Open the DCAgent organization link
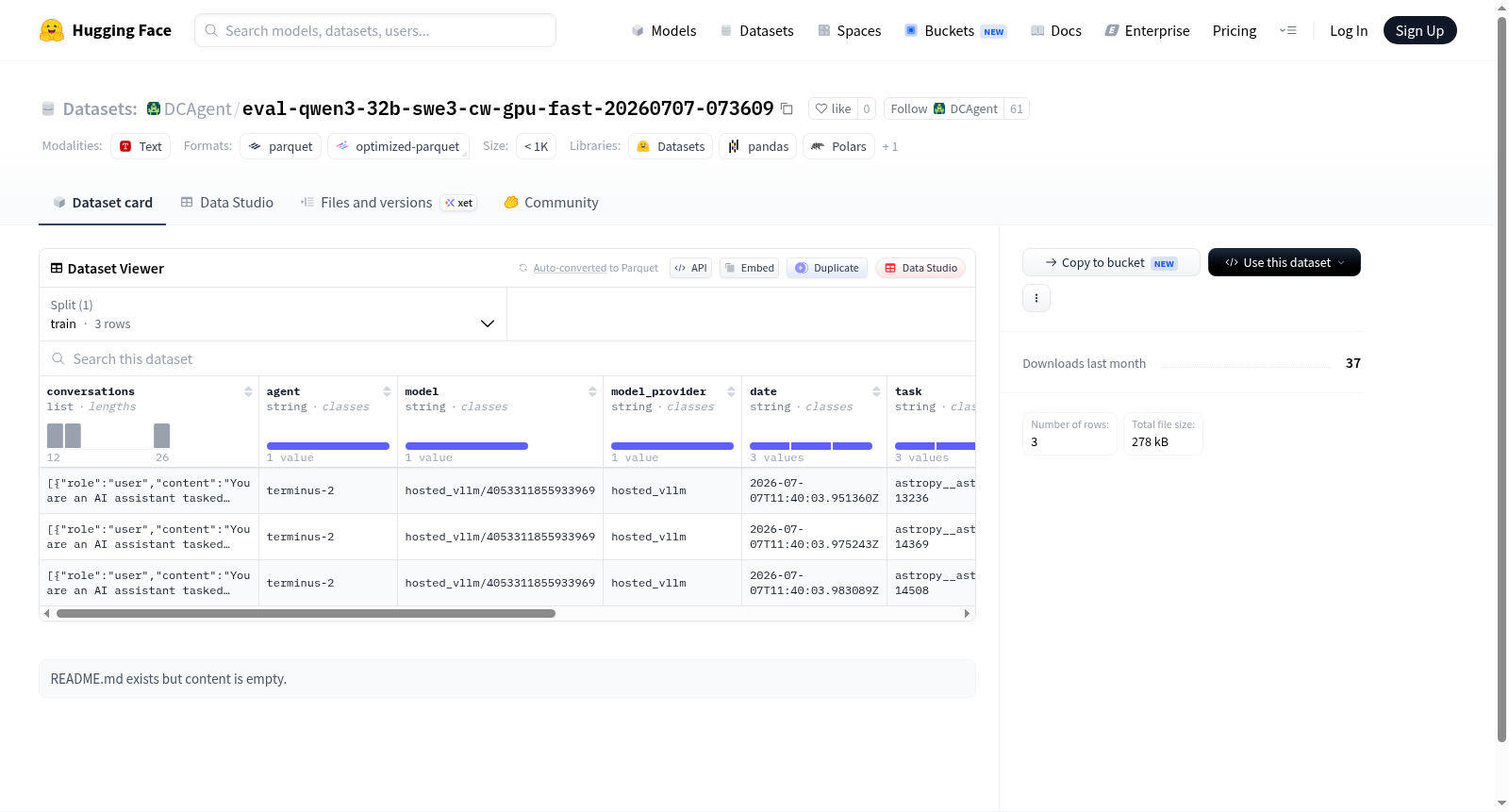 click(198, 108)
